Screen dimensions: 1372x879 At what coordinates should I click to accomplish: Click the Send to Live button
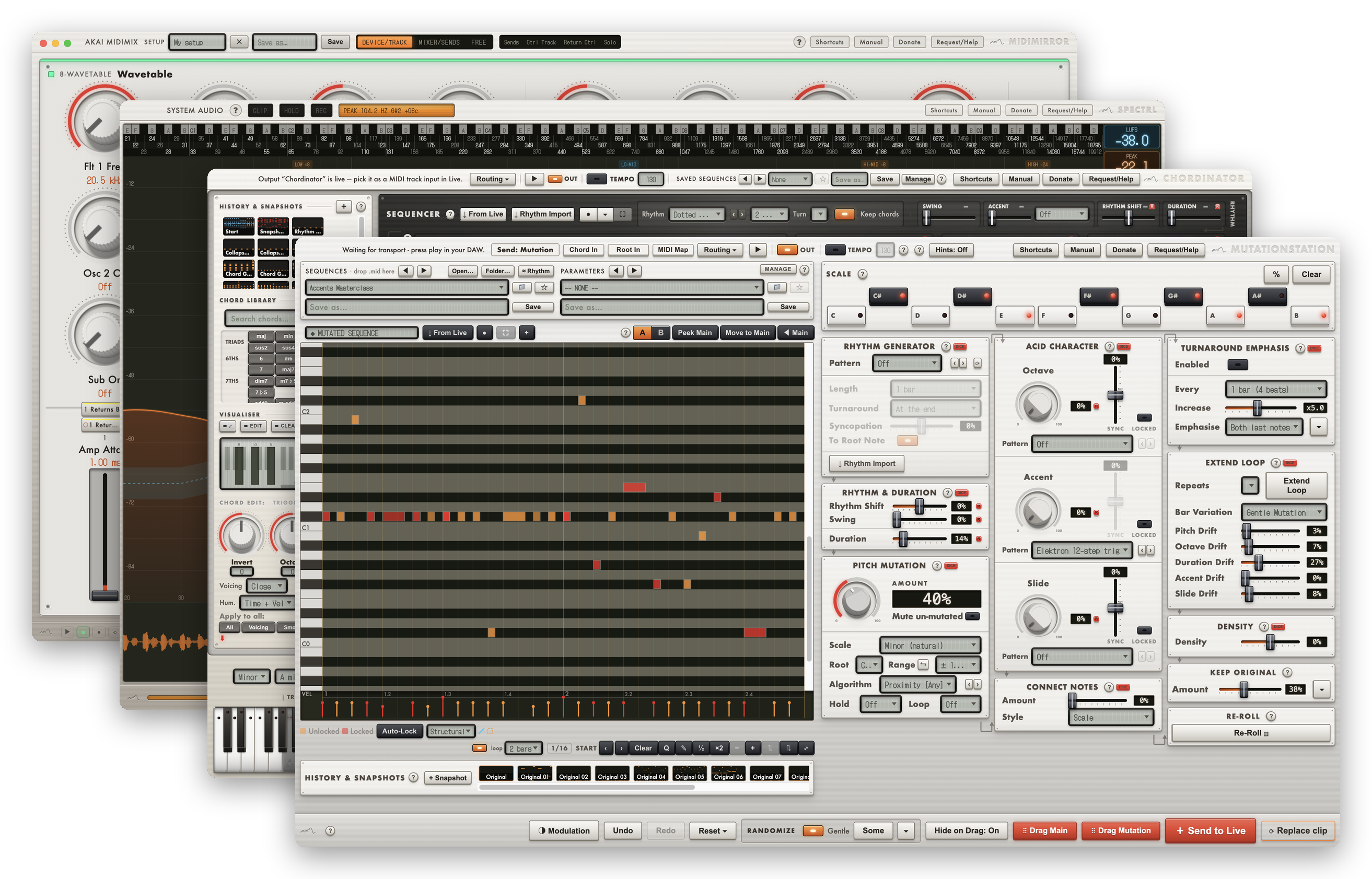tap(1211, 831)
